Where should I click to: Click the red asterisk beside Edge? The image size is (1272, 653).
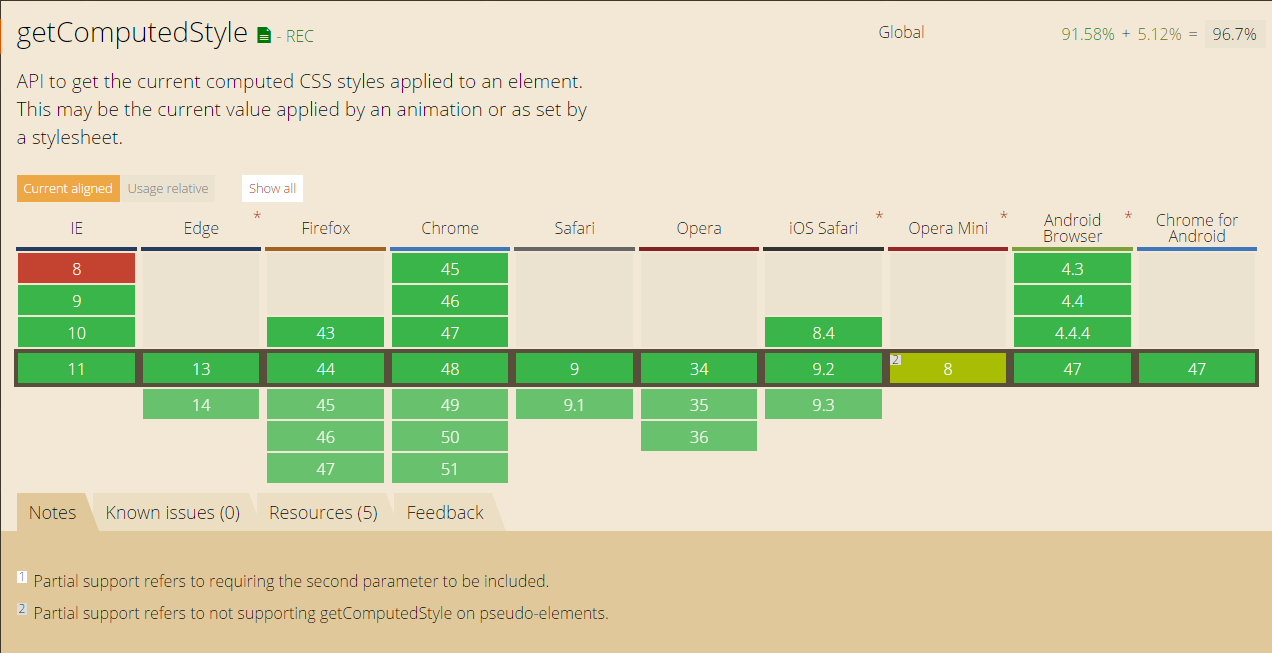click(x=257, y=216)
